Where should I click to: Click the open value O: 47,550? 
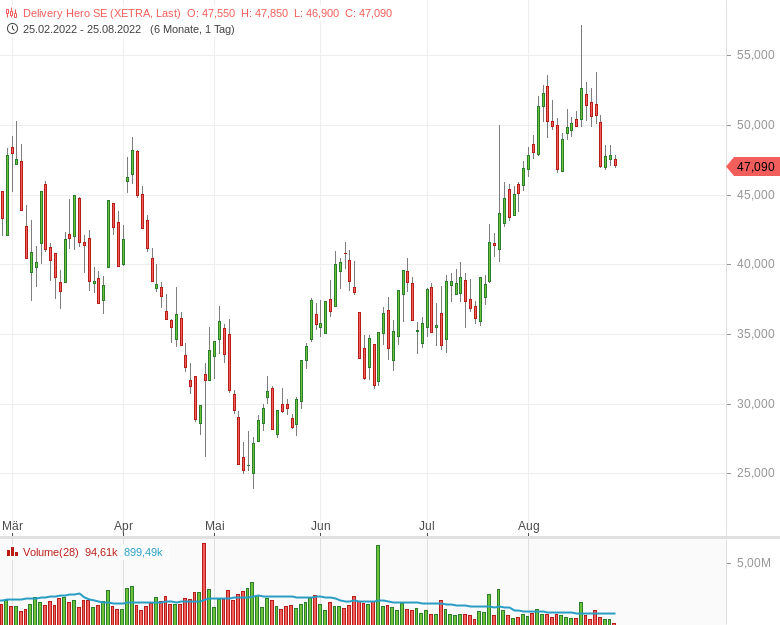[211, 13]
